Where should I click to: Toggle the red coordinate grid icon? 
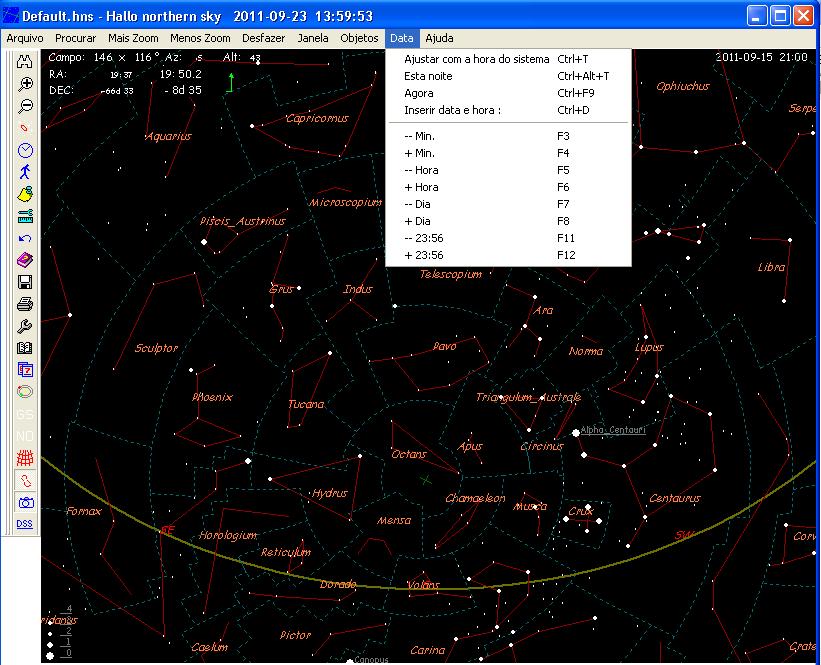25,458
